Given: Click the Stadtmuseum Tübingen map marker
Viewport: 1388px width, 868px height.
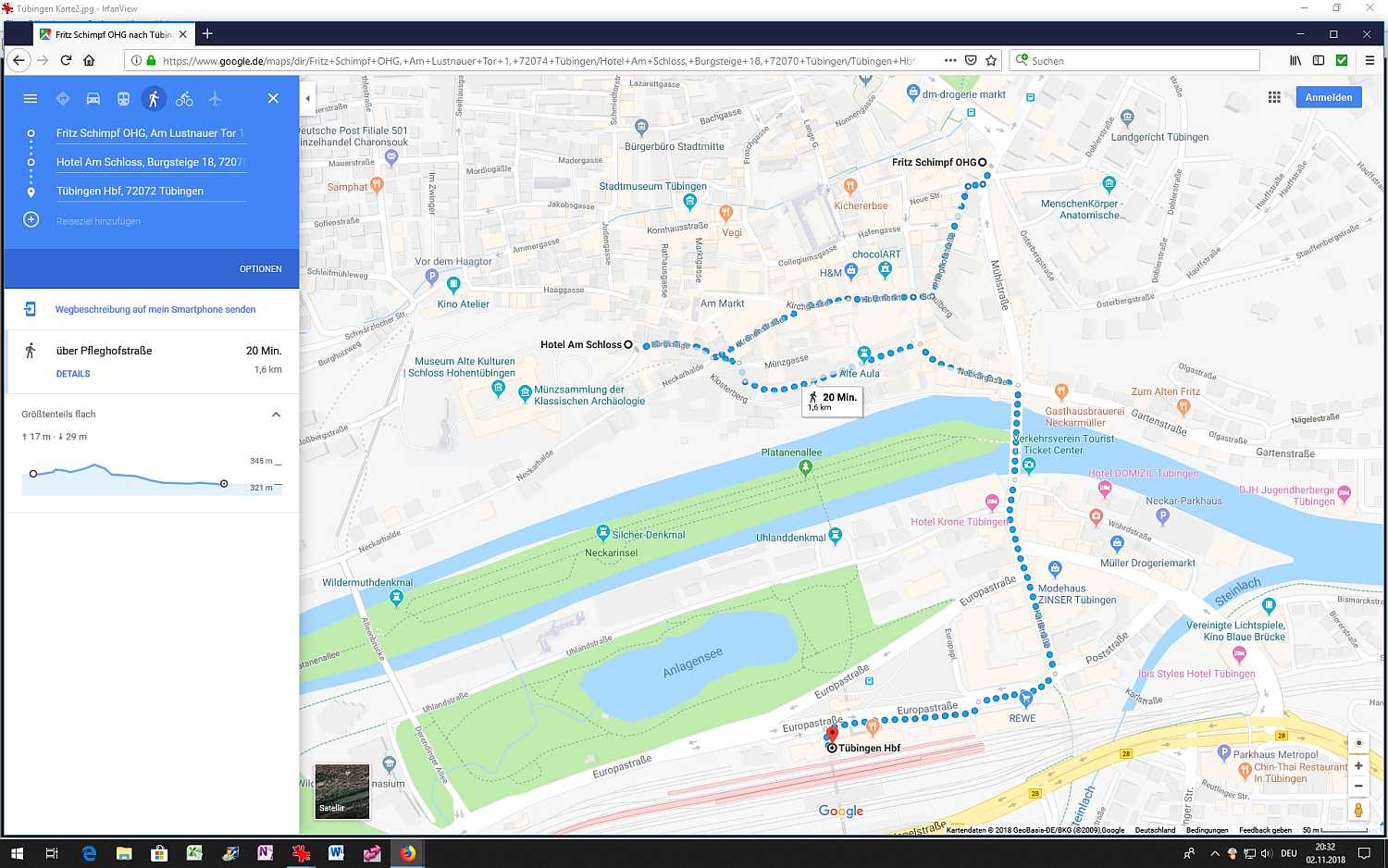Looking at the screenshot, I should (689, 202).
